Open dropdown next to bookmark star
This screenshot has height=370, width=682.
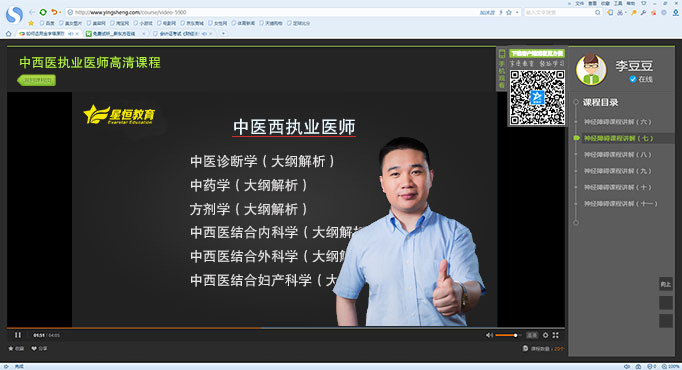point(517,13)
